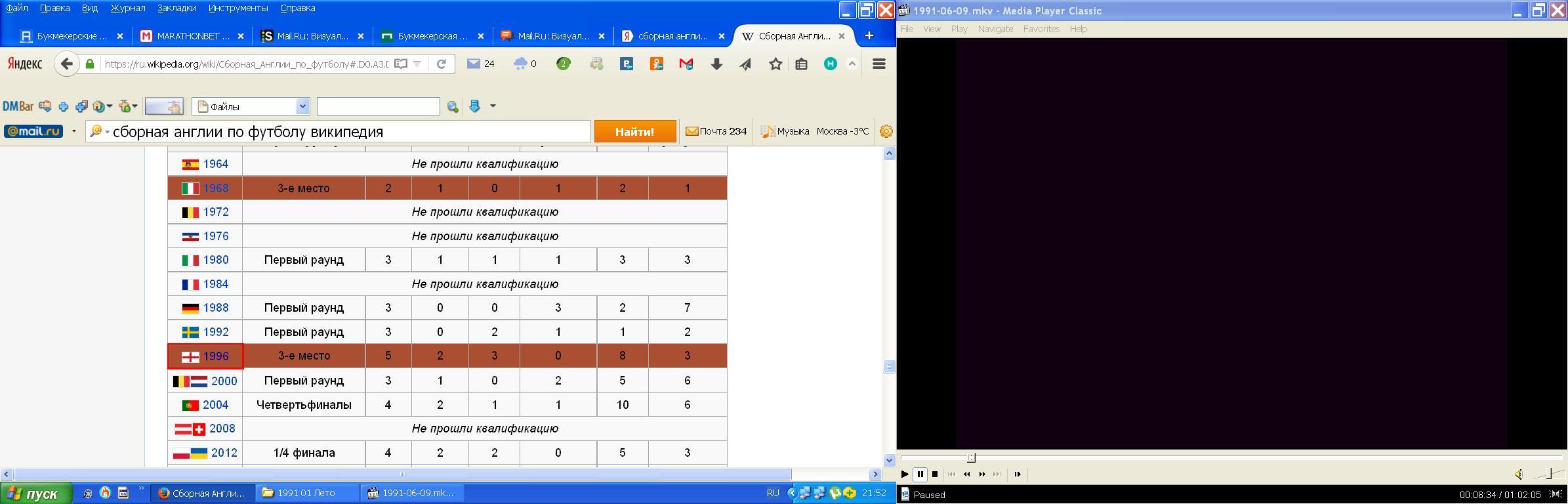Open the Почта 234 mail button

tap(716, 131)
